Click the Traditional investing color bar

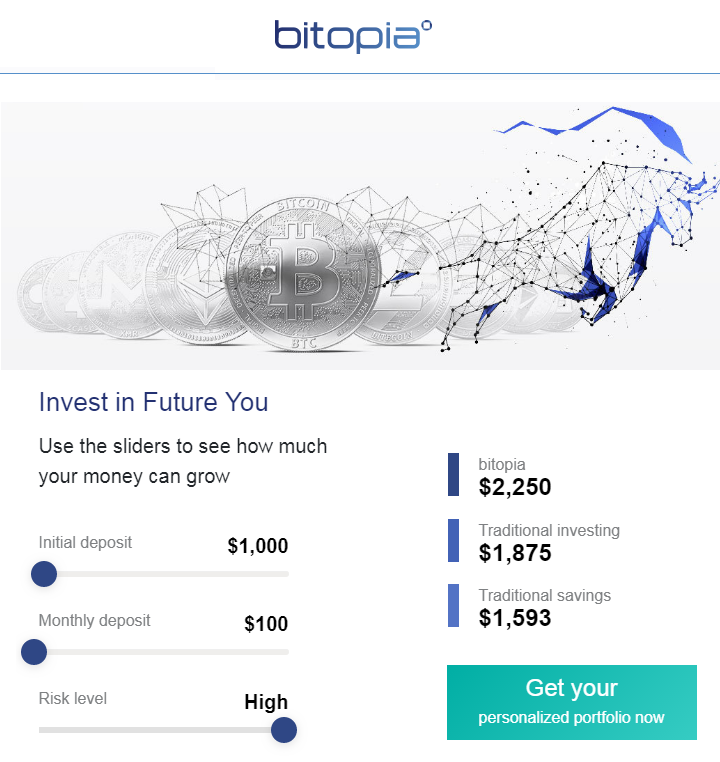click(x=454, y=540)
